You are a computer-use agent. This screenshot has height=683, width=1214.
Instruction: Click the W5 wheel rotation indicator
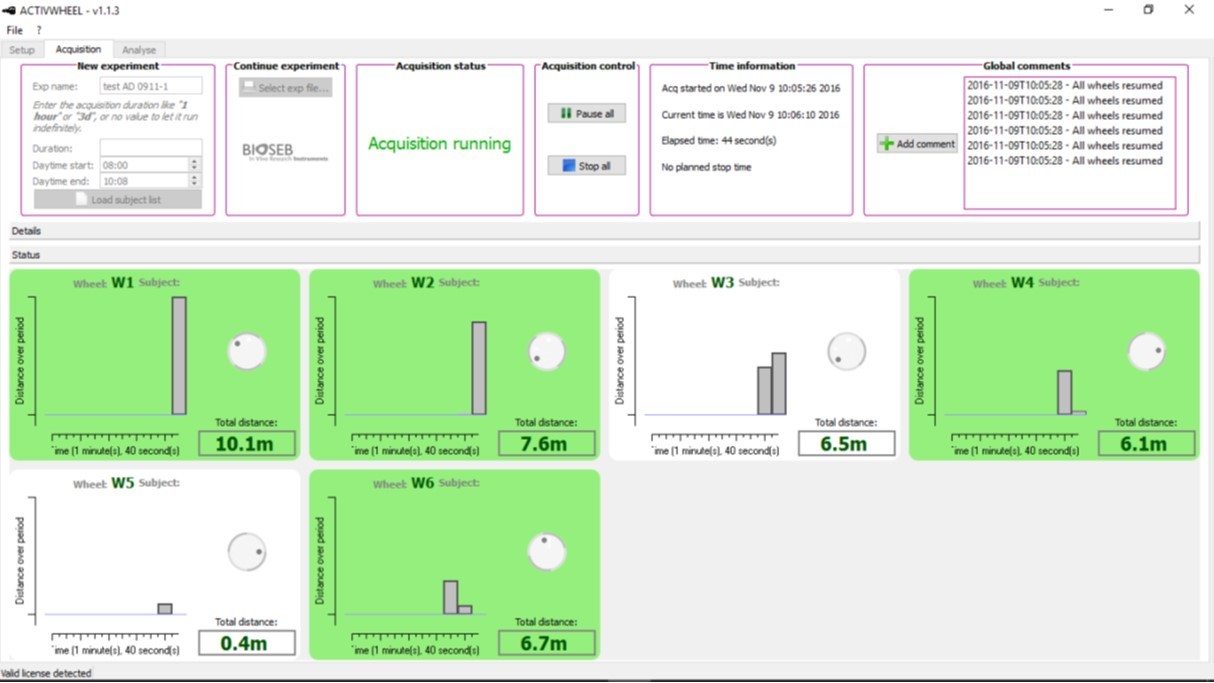click(247, 552)
